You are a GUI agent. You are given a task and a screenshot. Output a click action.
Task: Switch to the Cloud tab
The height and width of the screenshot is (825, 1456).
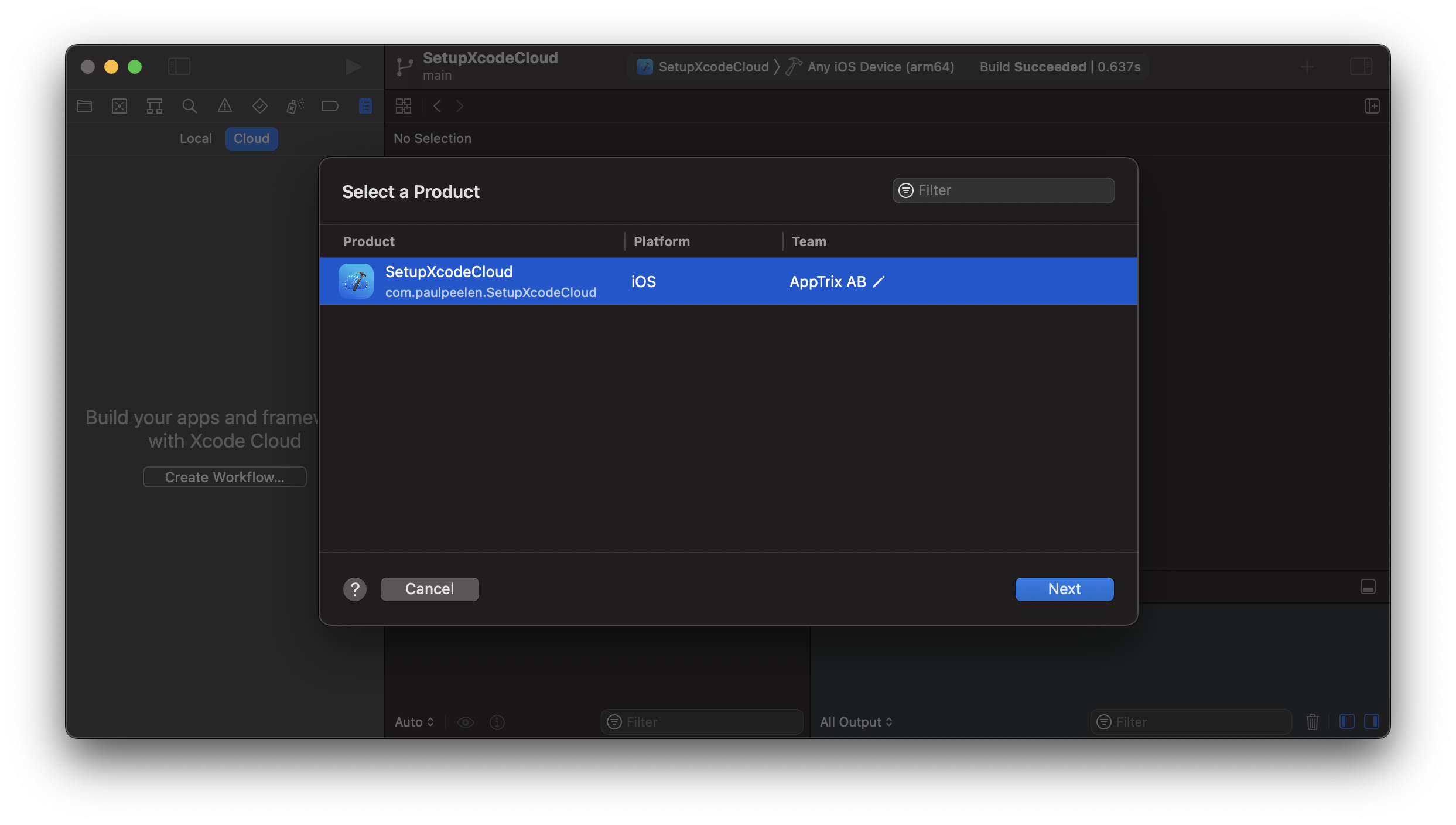pyautogui.click(x=252, y=139)
